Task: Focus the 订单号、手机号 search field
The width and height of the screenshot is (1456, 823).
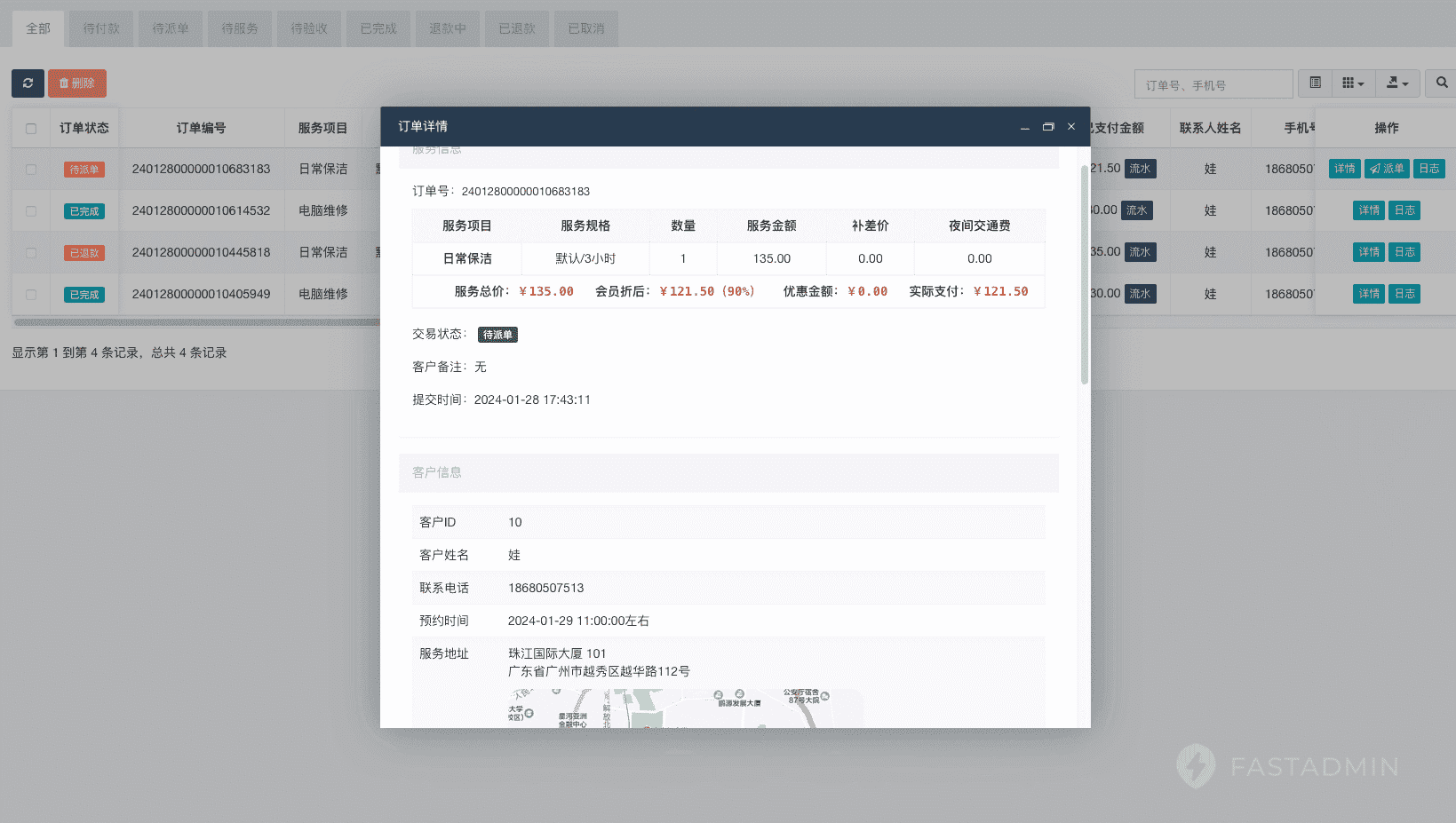Action: (1213, 84)
